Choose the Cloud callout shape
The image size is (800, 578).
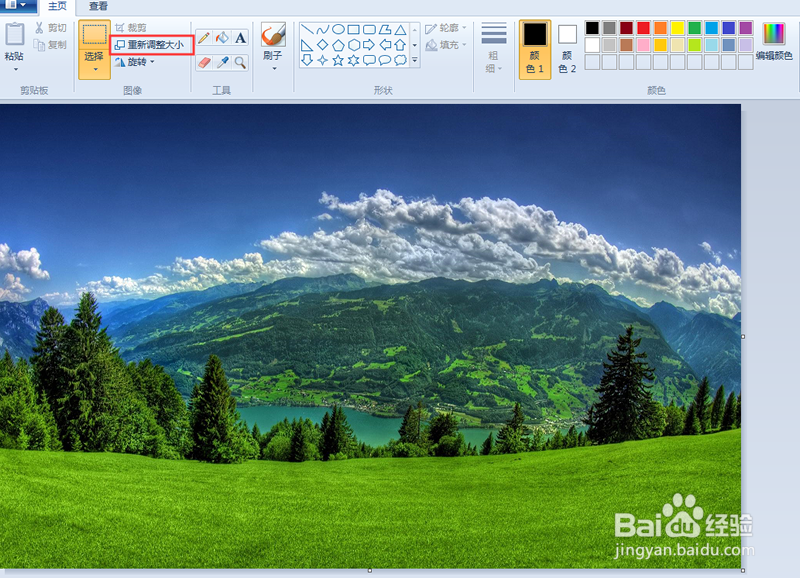click(x=401, y=60)
